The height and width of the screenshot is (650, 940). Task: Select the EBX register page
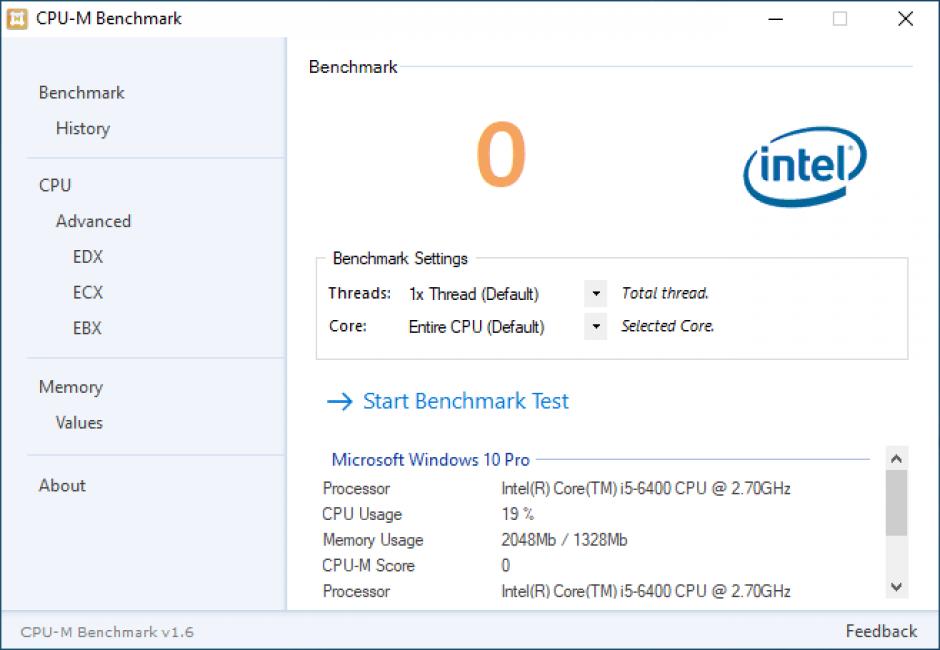pyautogui.click(x=88, y=328)
